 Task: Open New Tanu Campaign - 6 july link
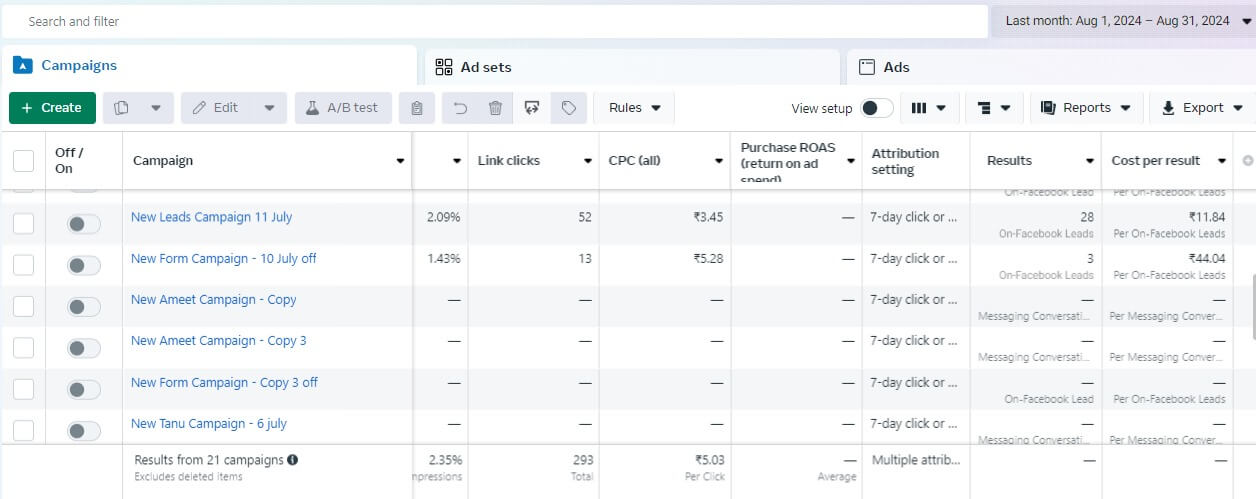click(x=208, y=424)
